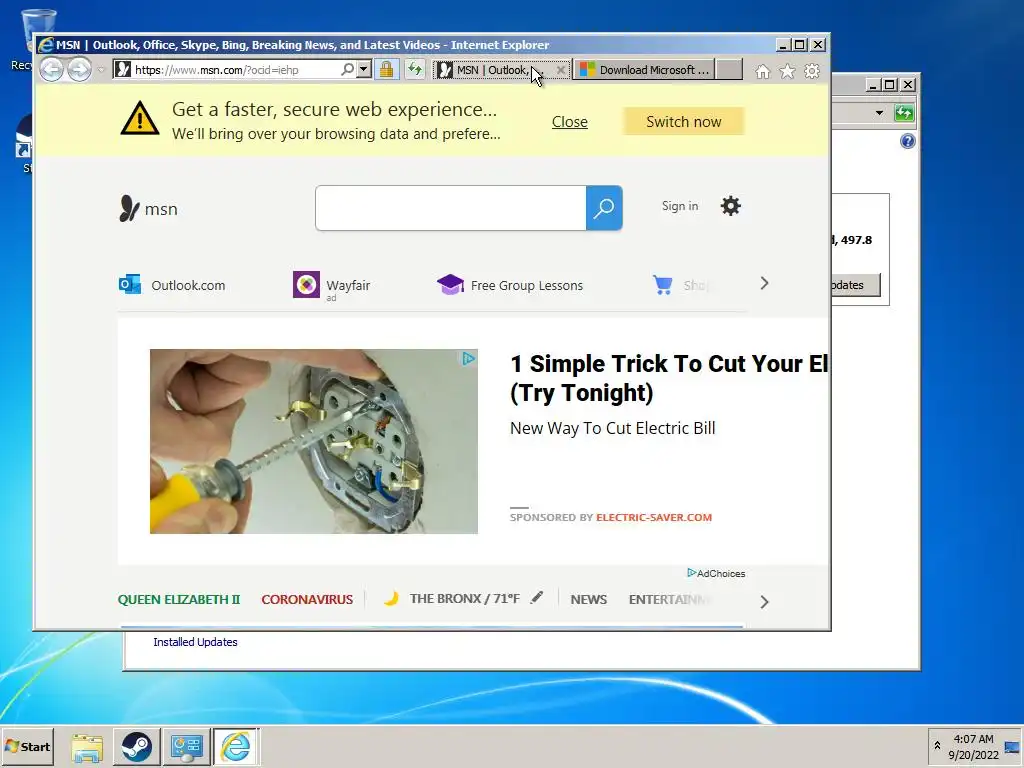Click the security lock icon
Viewport: 1024px width, 768px height.
tap(387, 69)
